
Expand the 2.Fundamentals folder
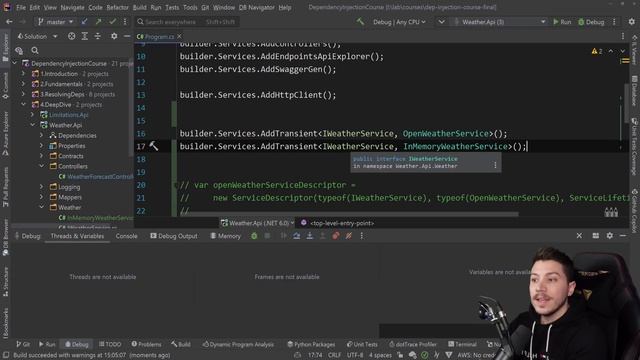click(x=24, y=84)
